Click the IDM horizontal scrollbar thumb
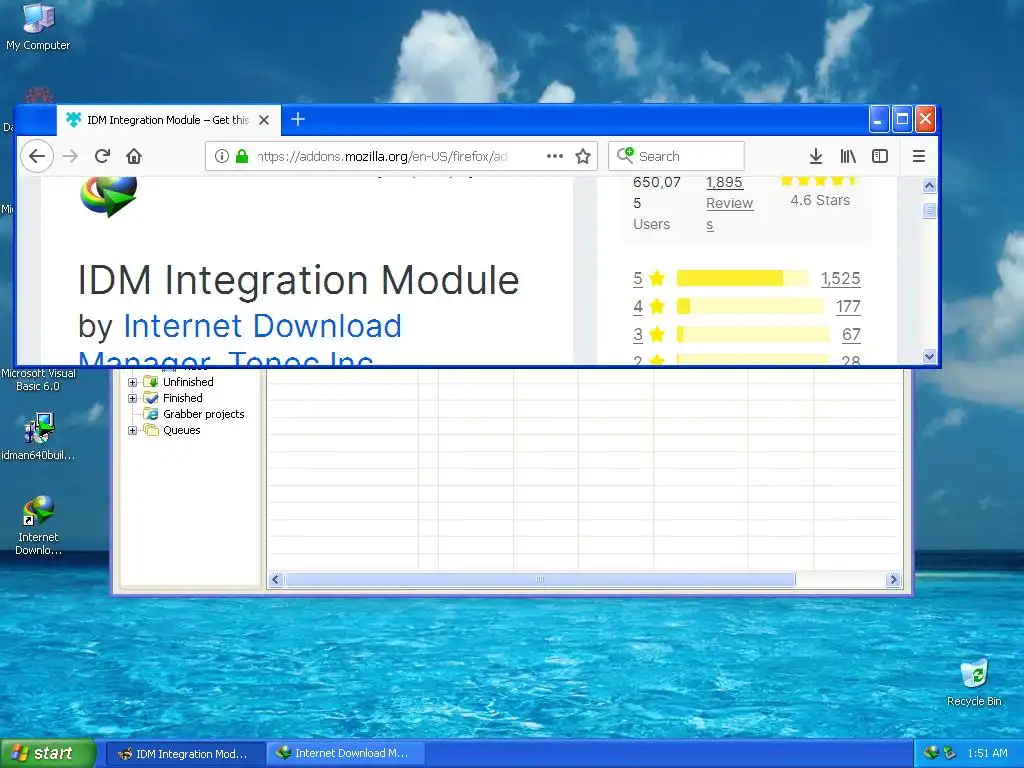Viewport: 1024px width, 768px height. point(540,580)
